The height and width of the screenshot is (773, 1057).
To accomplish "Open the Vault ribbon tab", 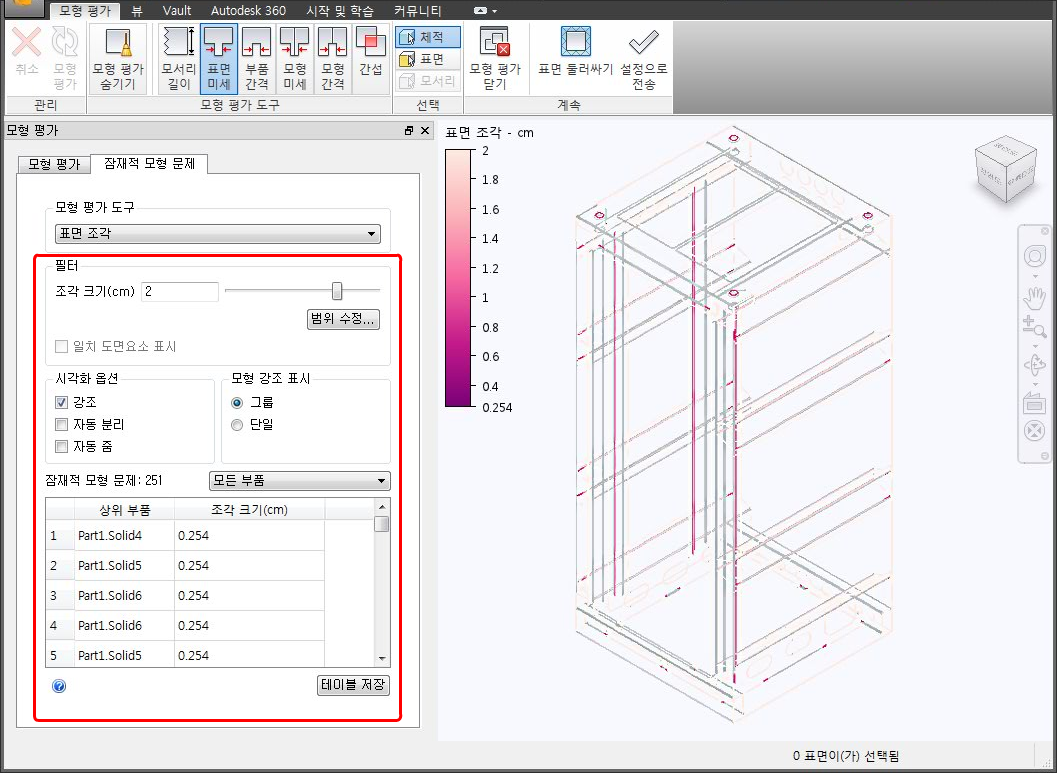I will [177, 11].
